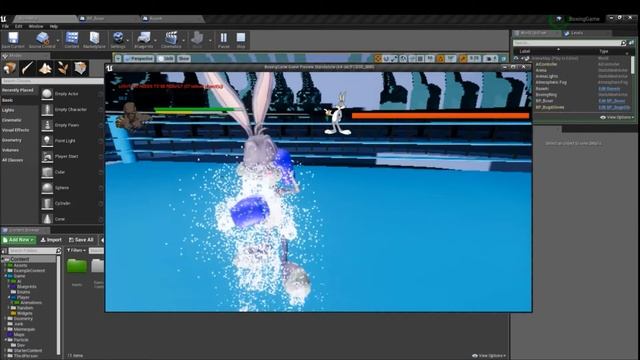Open View Options in the Content Browser
Viewport: 640px width, 360px height.
pyautogui.click(x=489, y=356)
